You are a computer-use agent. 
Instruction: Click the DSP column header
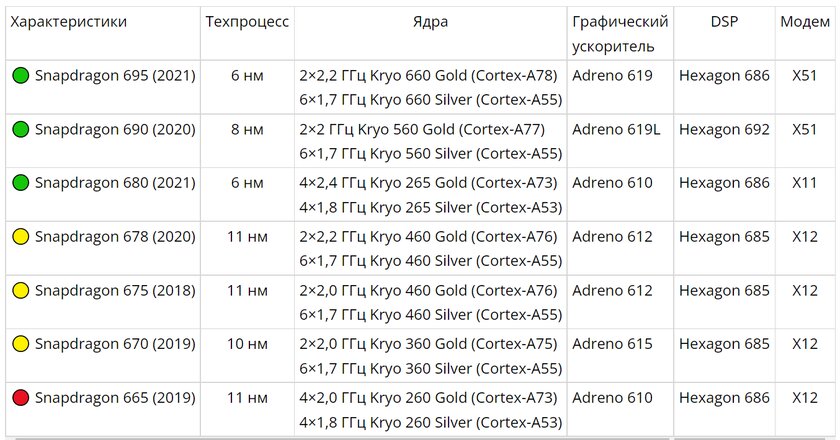click(x=724, y=22)
